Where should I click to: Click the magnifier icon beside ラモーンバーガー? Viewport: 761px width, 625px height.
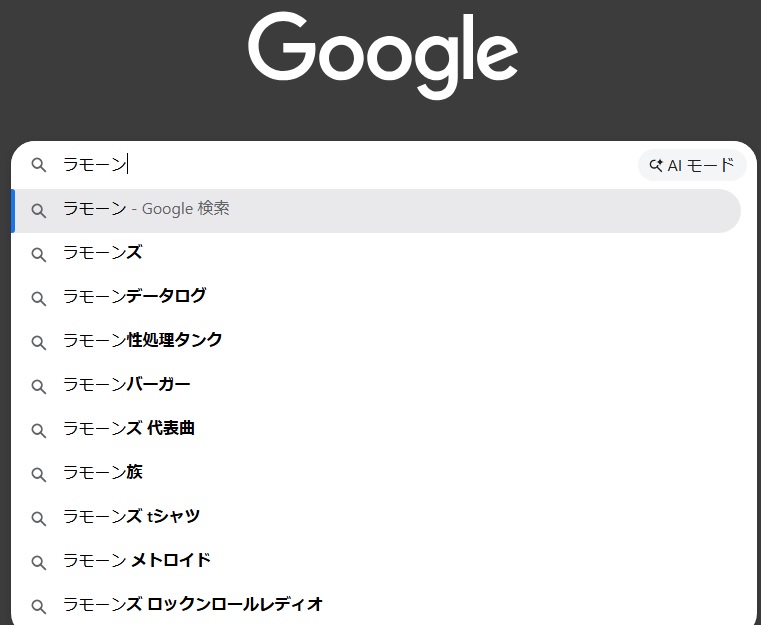tap(39, 386)
